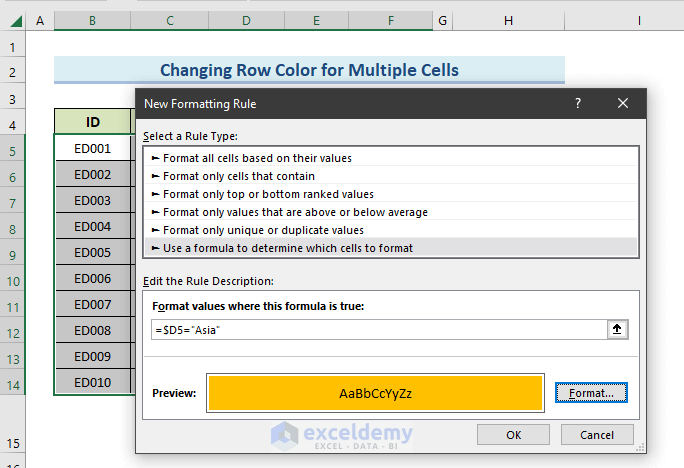Select rule type Format all cells based on values
This screenshot has height=468, width=684.
pos(390,158)
